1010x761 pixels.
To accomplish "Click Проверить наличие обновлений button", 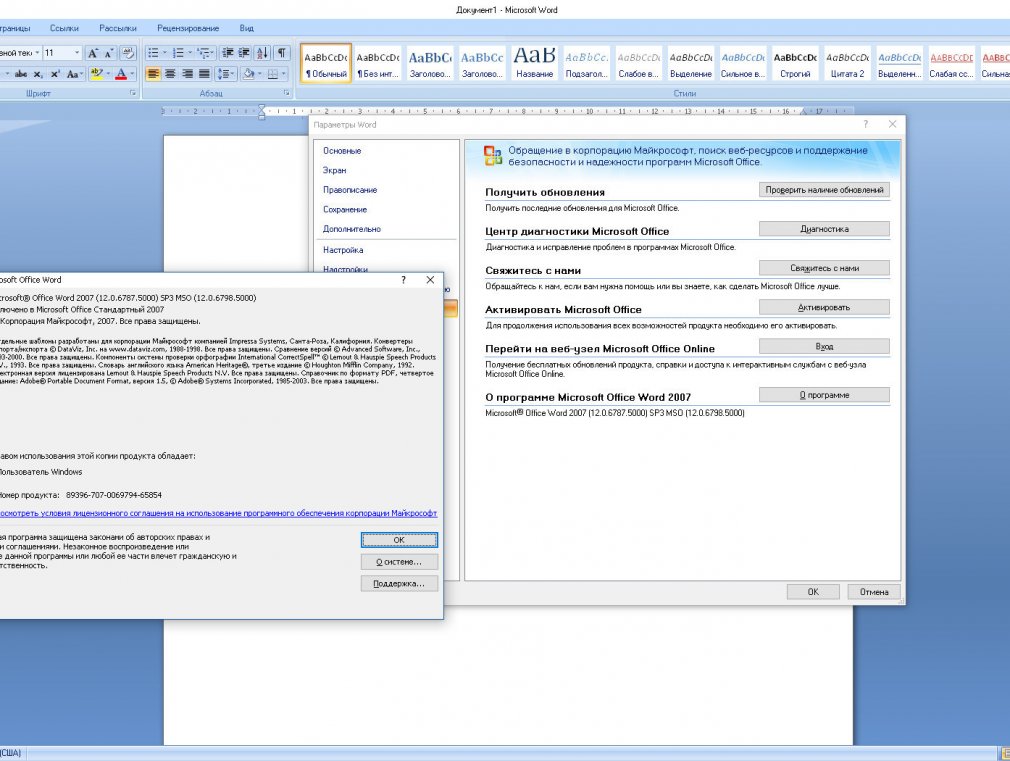I will [x=824, y=190].
